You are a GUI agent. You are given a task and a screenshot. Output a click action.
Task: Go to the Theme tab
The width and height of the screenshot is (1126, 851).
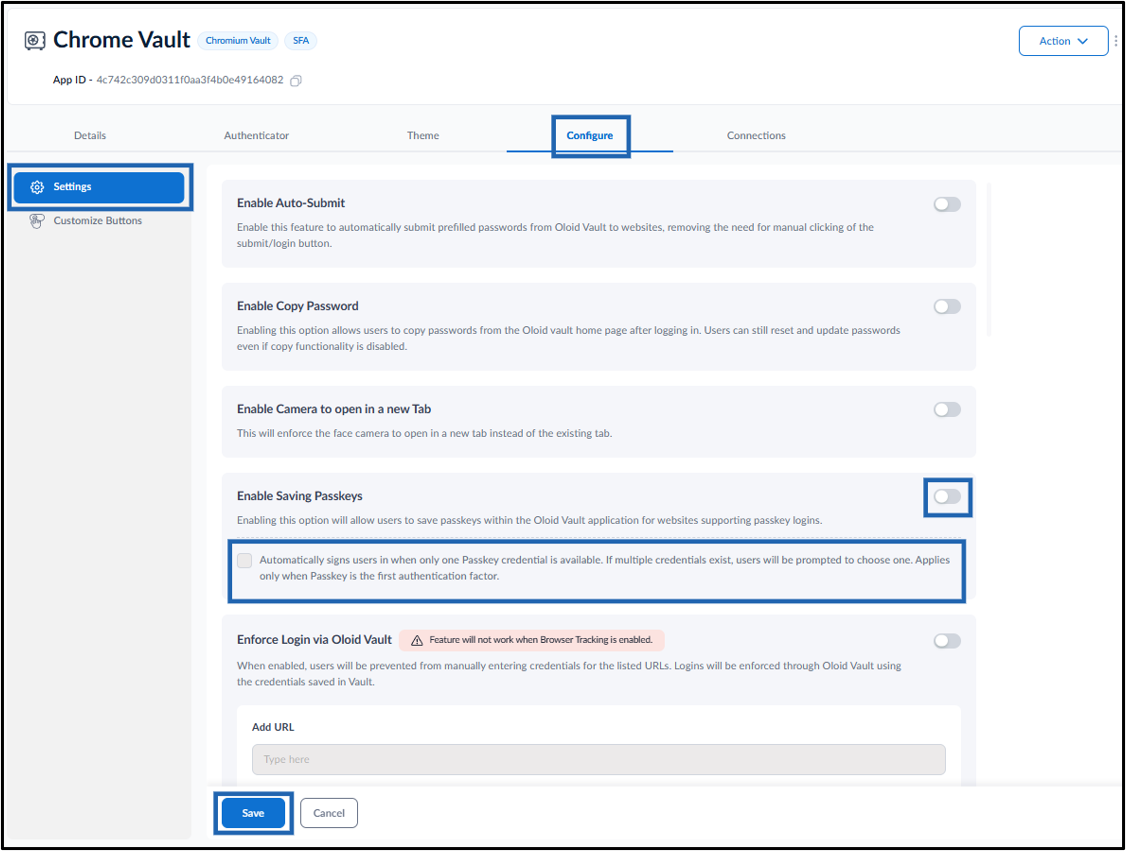[x=423, y=135]
